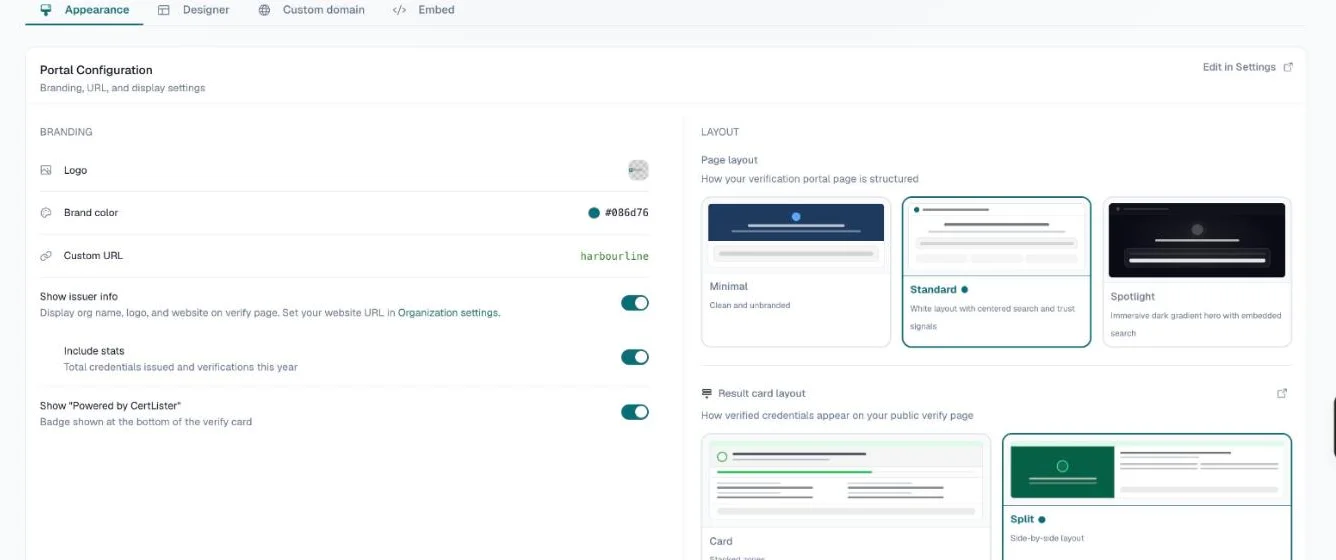Screen dimensions: 1336x560
Task: Click the Brand color label
Action: (91, 213)
